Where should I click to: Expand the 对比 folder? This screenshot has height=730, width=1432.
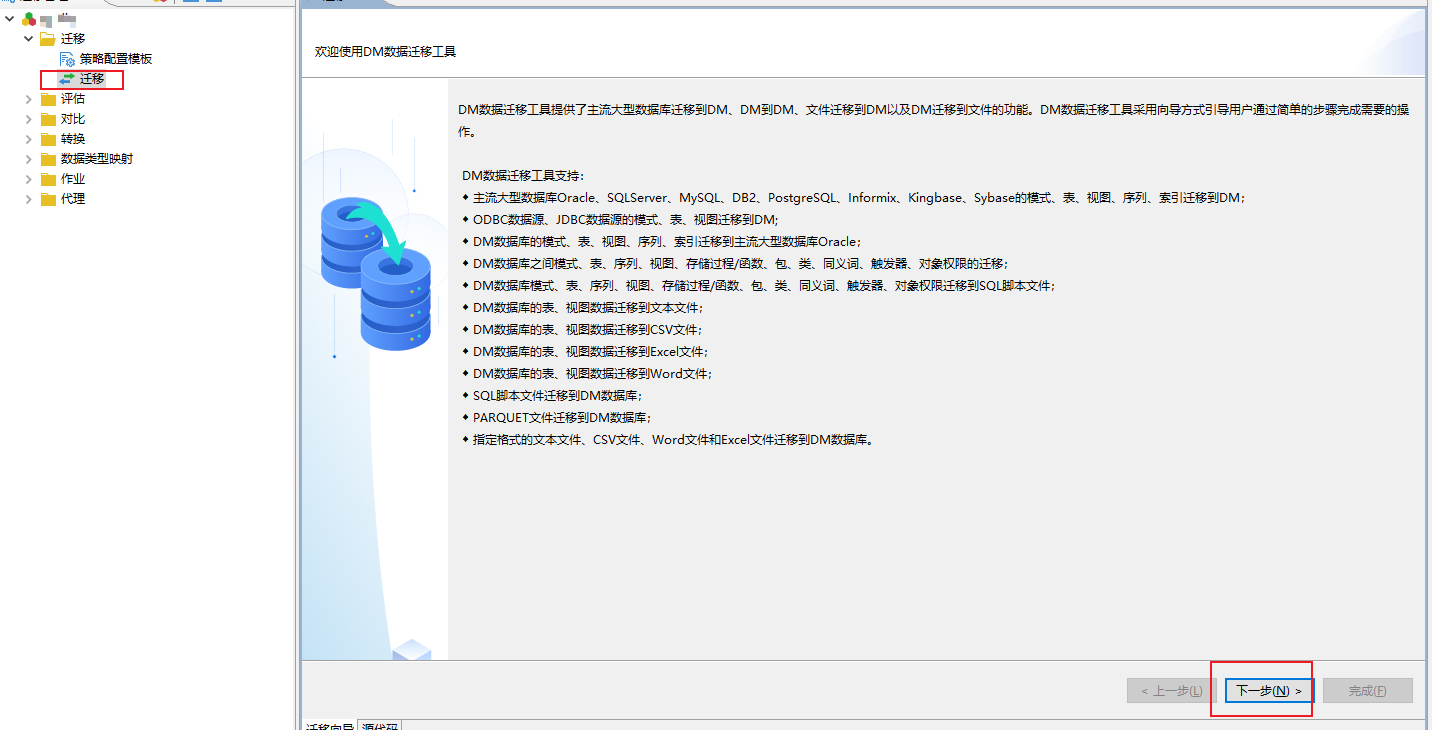[x=29, y=119]
